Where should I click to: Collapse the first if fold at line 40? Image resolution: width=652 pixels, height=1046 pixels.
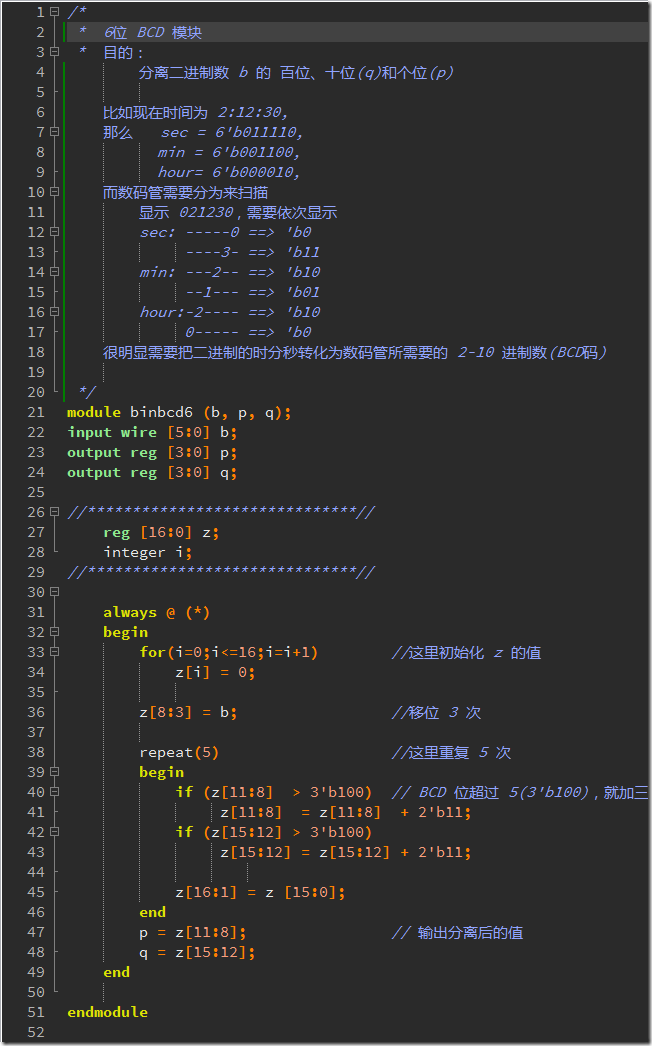(55, 793)
